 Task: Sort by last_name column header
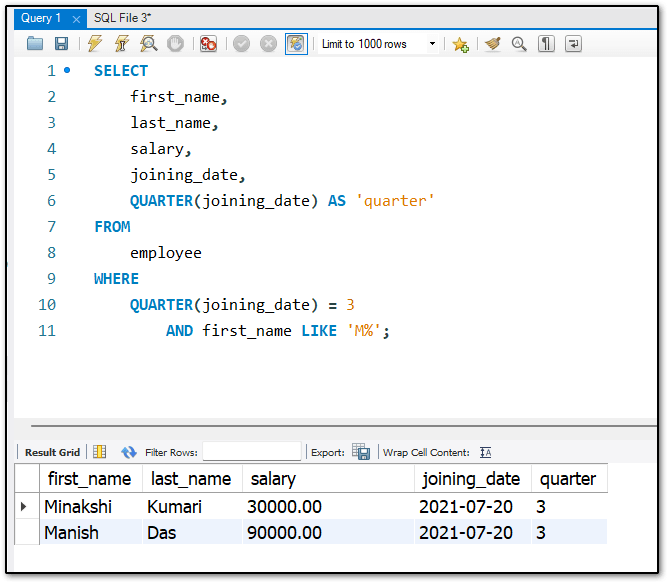pyautogui.click(x=192, y=479)
